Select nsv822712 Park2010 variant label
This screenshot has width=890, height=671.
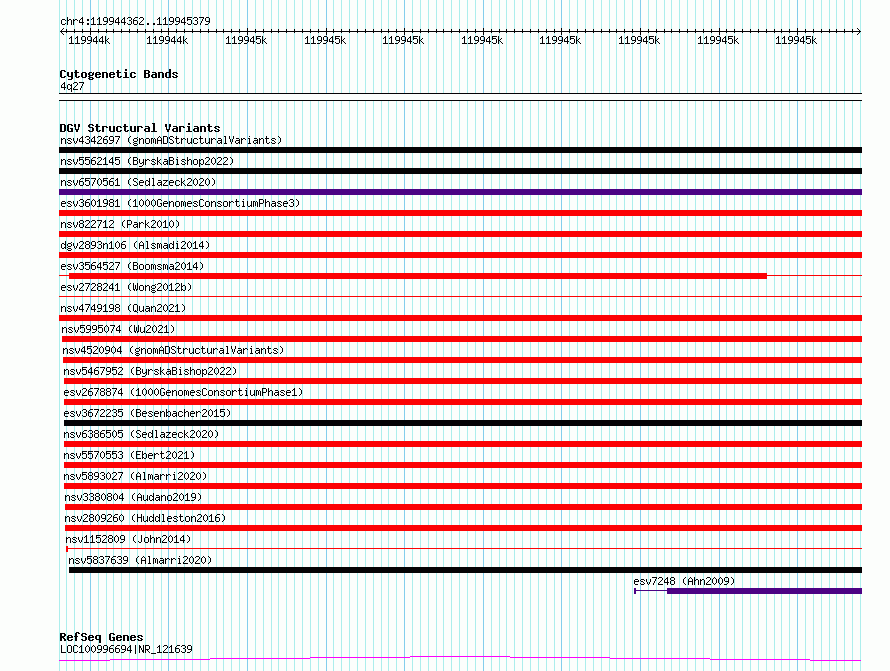point(120,224)
